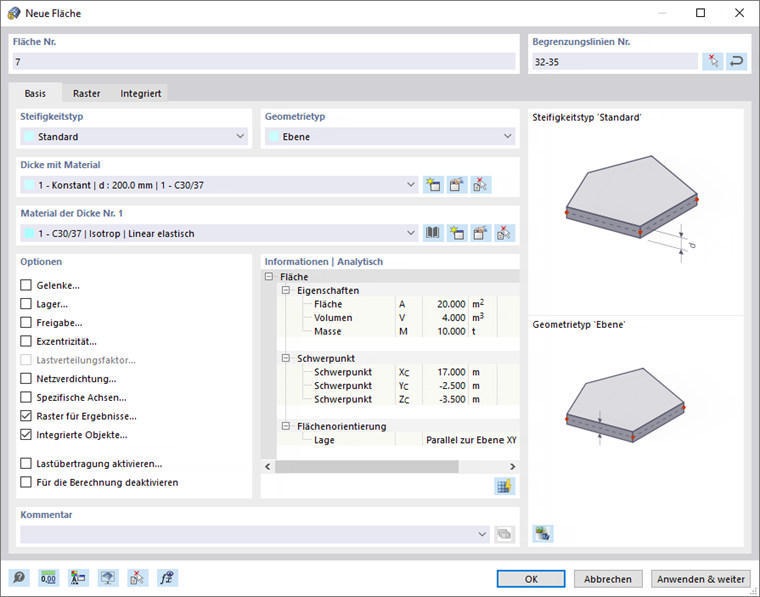Select the Schwerpunkt Xc value 17.000
This screenshot has width=760, height=597.
[x=451, y=372]
